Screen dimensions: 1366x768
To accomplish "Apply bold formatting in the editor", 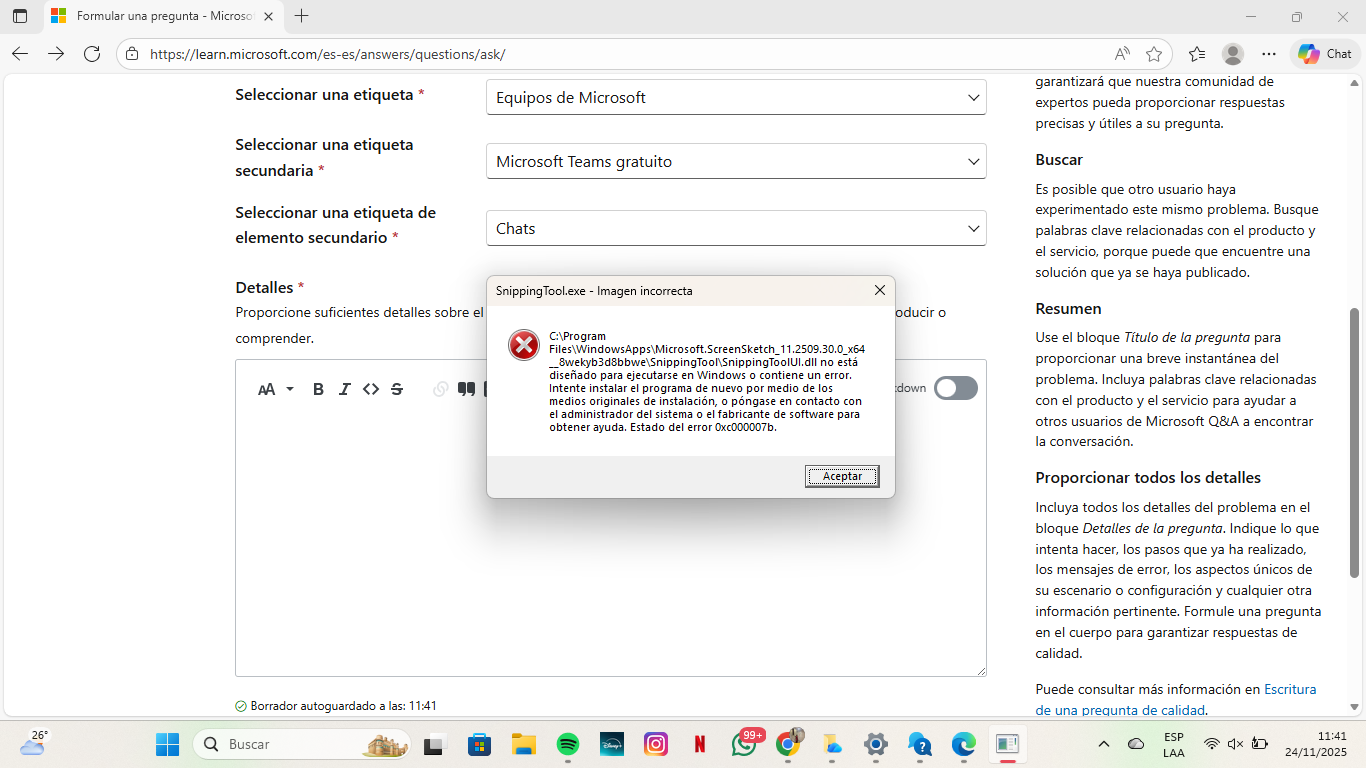I will click(318, 389).
